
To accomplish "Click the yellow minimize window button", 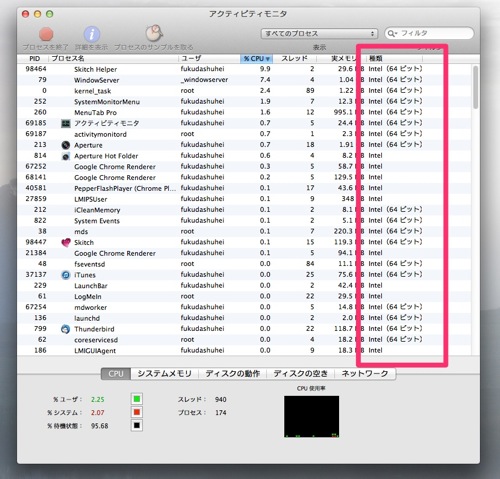I will 37,14.
